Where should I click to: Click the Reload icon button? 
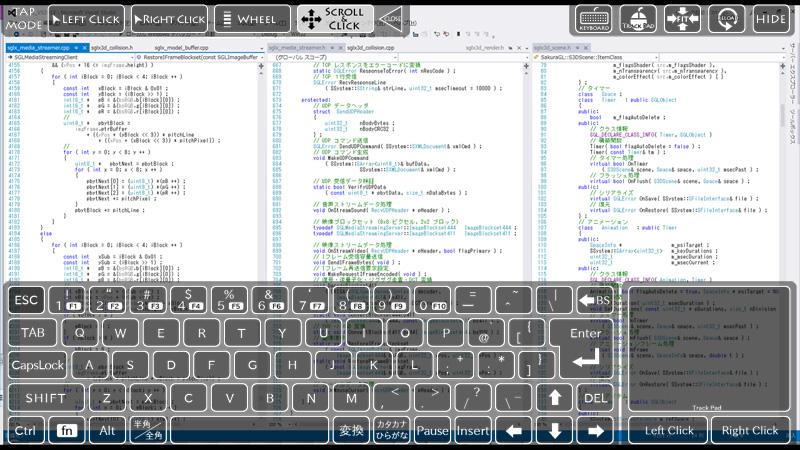[726, 19]
